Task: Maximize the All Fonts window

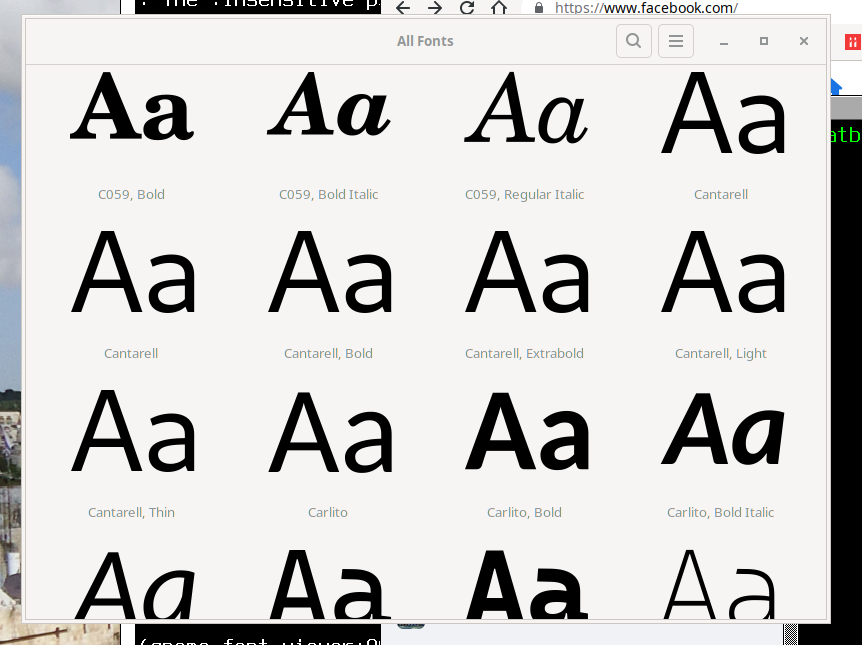Action: point(764,41)
